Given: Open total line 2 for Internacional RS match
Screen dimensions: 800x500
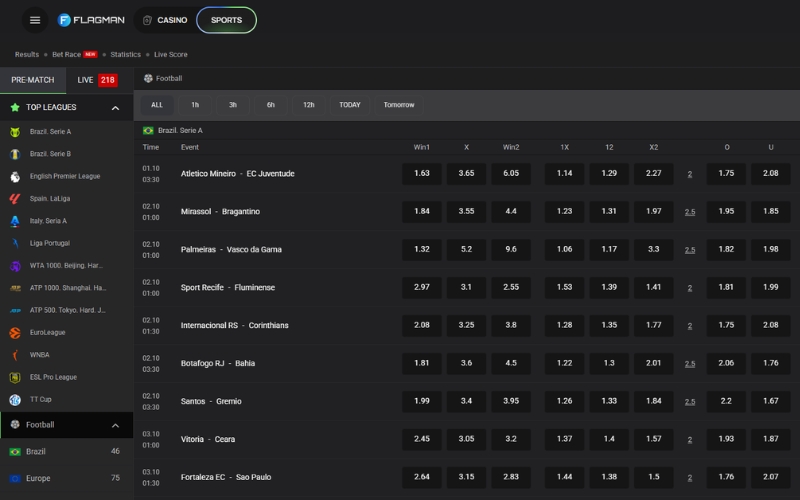Looking at the screenshot, I should click(x=690, y=326).
